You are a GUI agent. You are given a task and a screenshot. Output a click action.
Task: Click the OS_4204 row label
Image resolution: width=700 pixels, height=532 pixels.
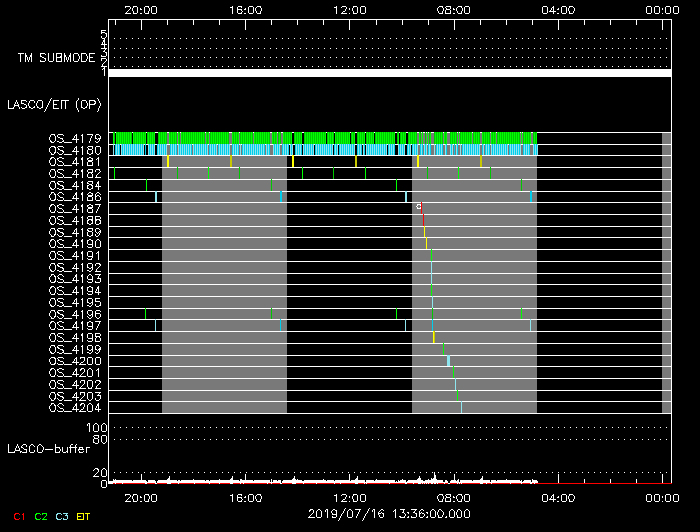(x=74, y=408)
